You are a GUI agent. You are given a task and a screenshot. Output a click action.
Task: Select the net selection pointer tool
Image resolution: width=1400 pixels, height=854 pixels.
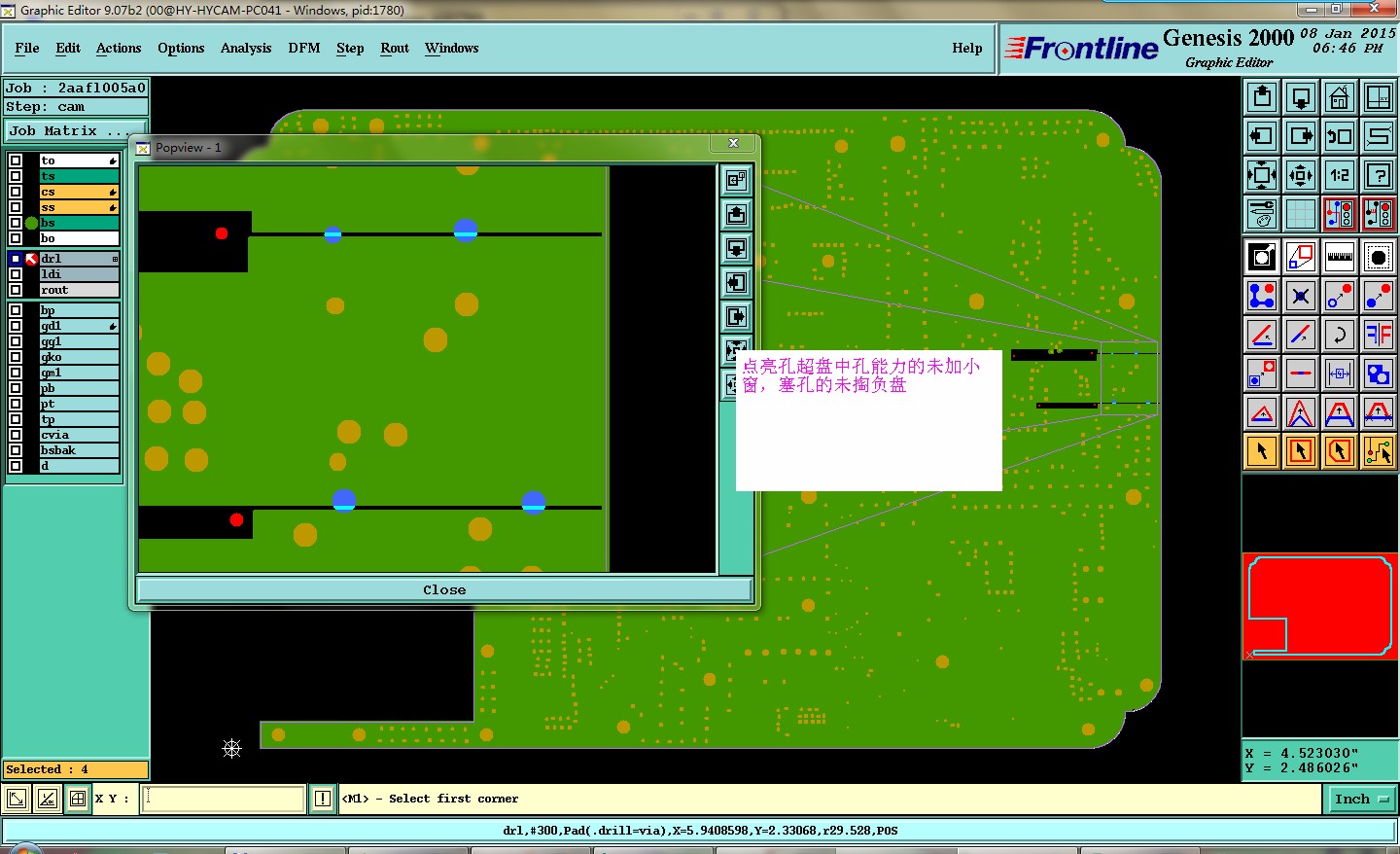pyautogui.click(x=1379, y=451)
